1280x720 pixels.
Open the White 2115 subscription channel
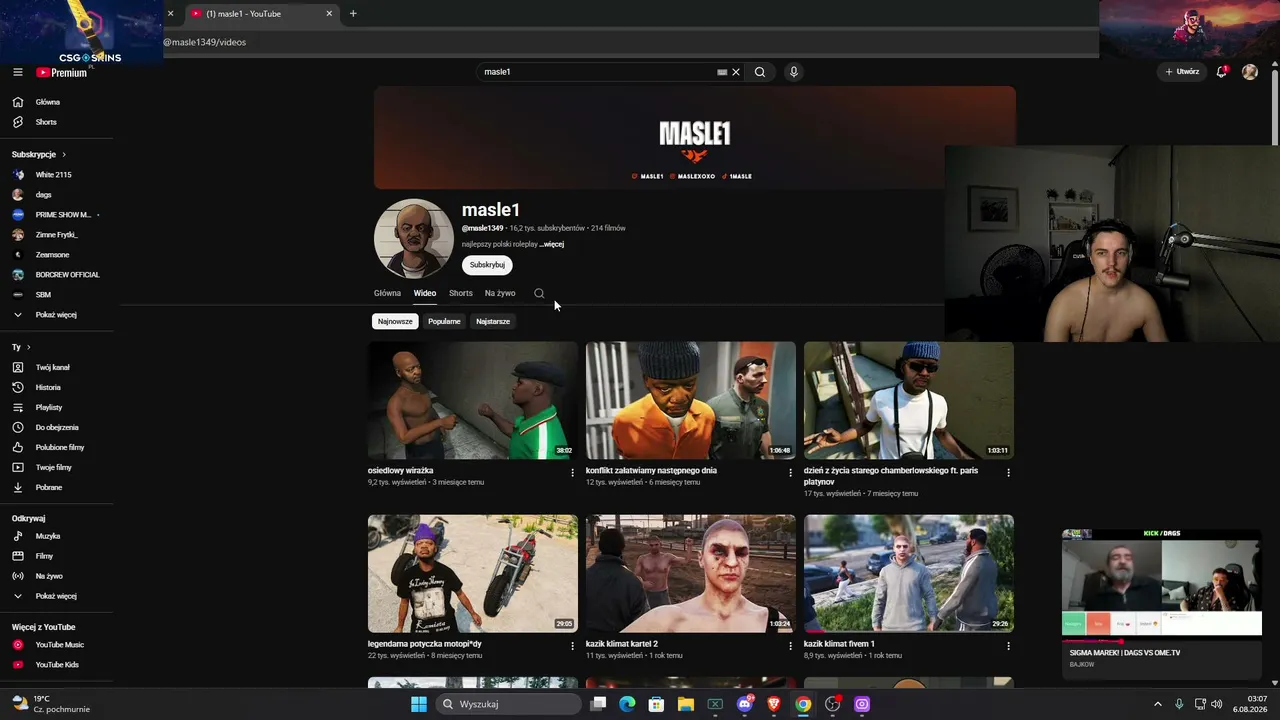coord(54,175)
